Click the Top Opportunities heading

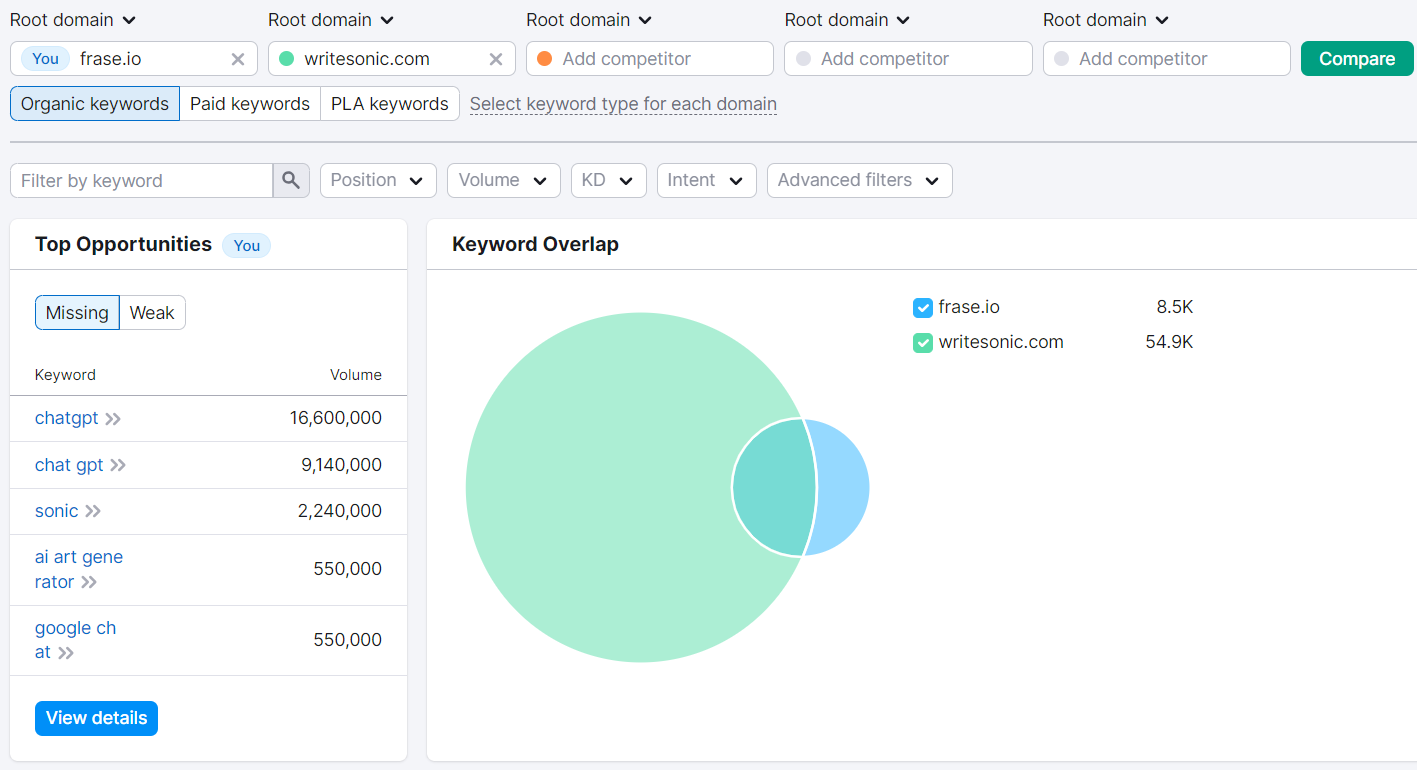click(x=123, y=244)
